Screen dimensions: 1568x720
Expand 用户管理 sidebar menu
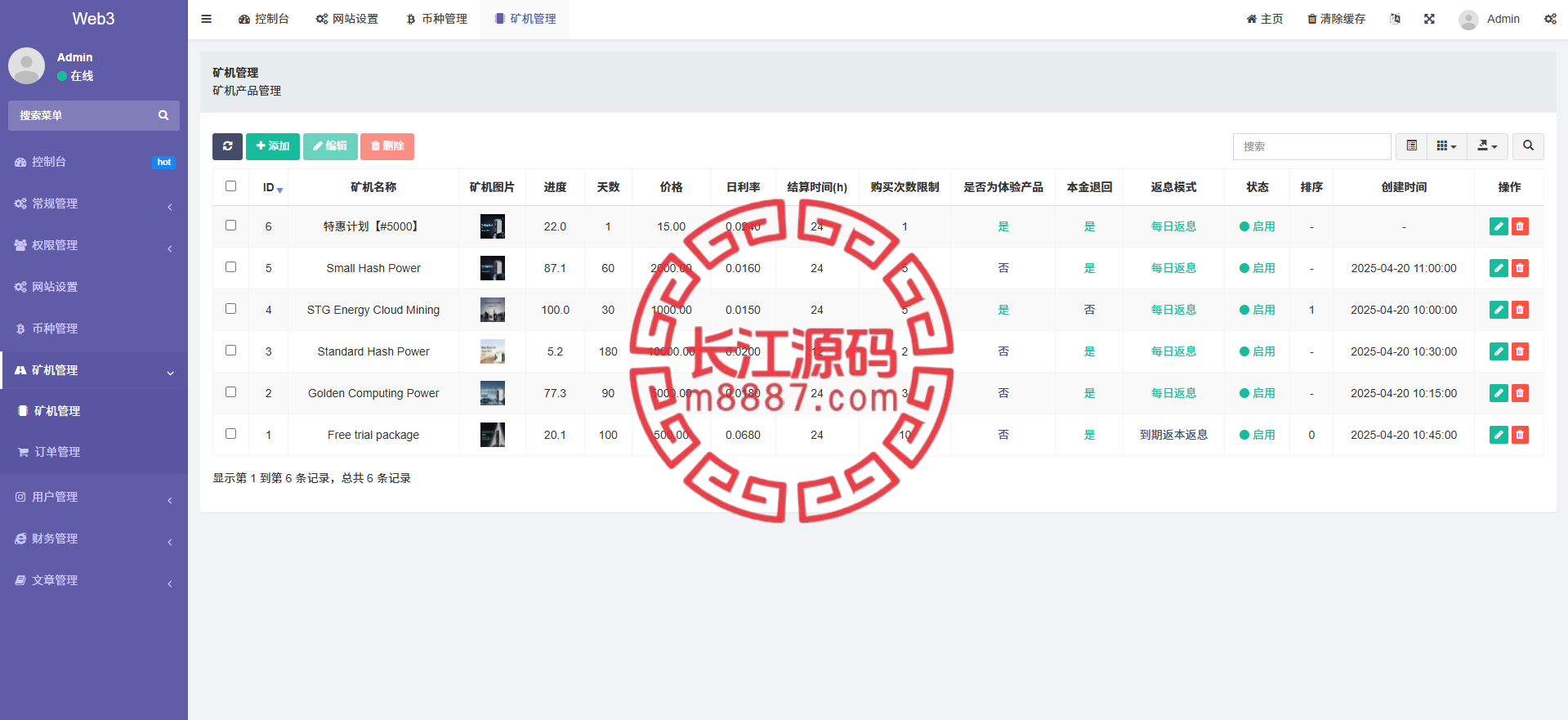tap(94, 497)
